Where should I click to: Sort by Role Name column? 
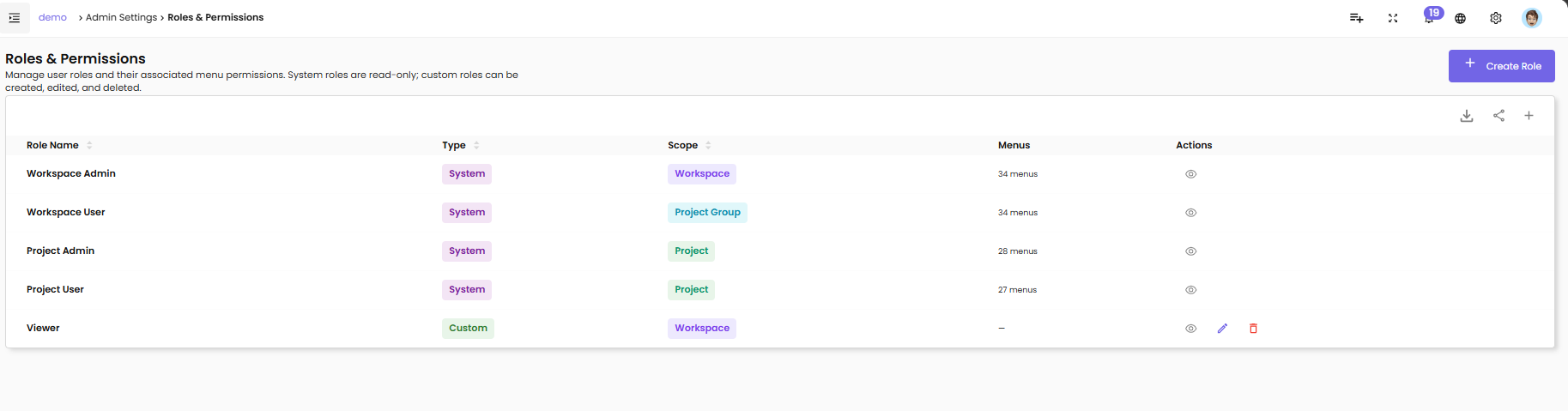click(x=89, y=145)
